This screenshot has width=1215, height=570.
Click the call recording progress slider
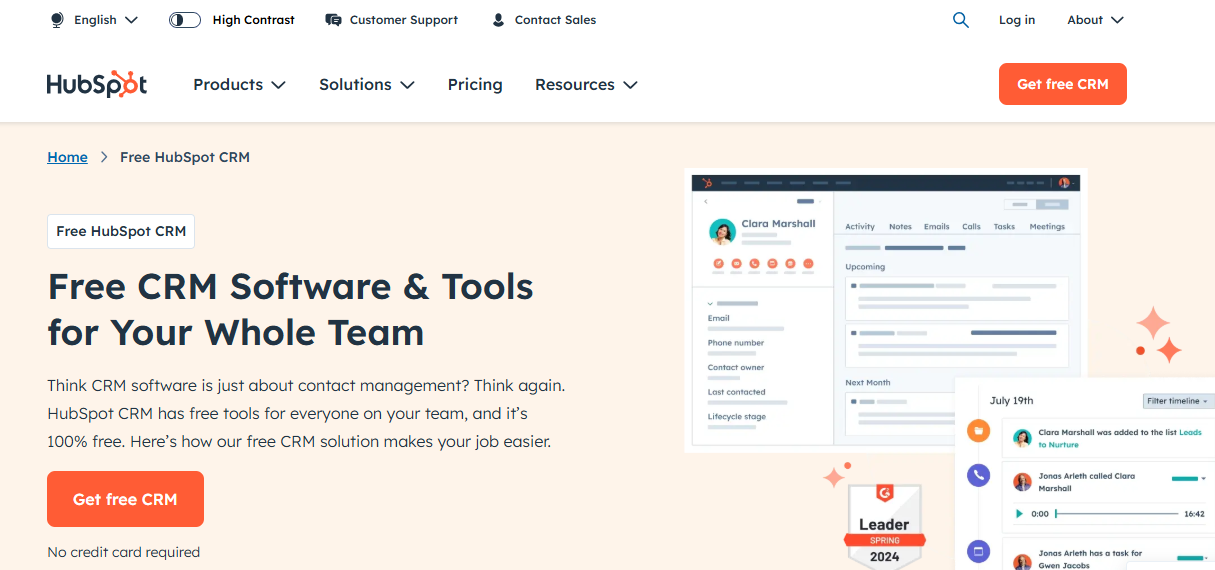click(x=1117, y=514)
